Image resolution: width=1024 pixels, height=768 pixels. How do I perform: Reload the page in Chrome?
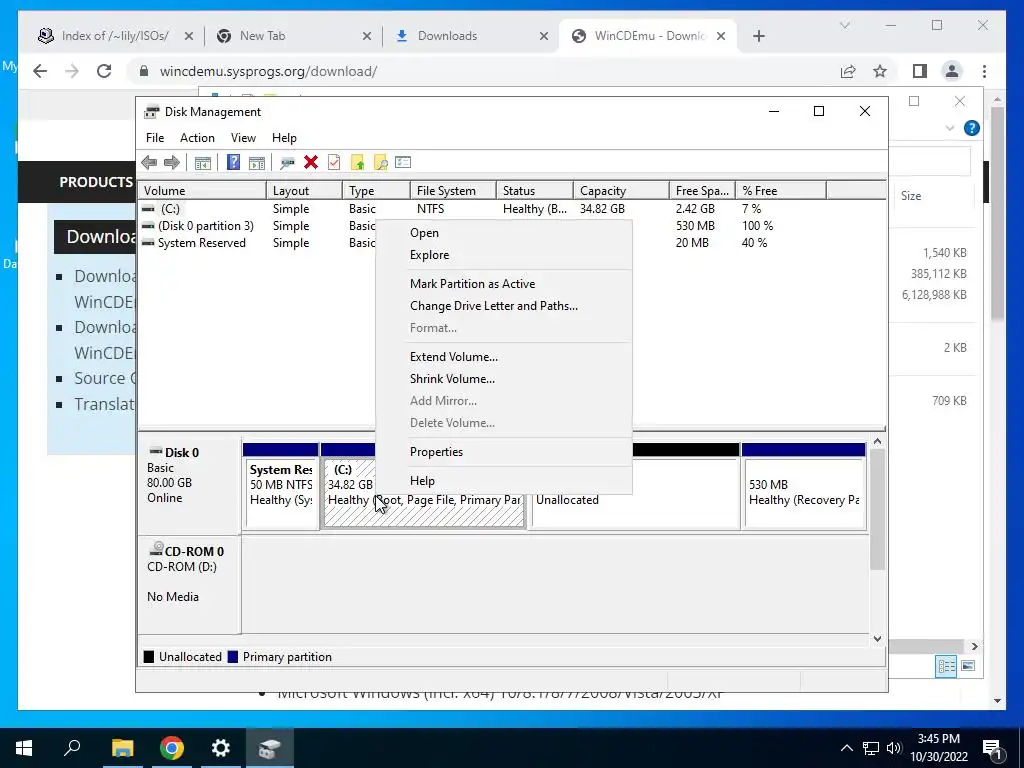[104, 71]
